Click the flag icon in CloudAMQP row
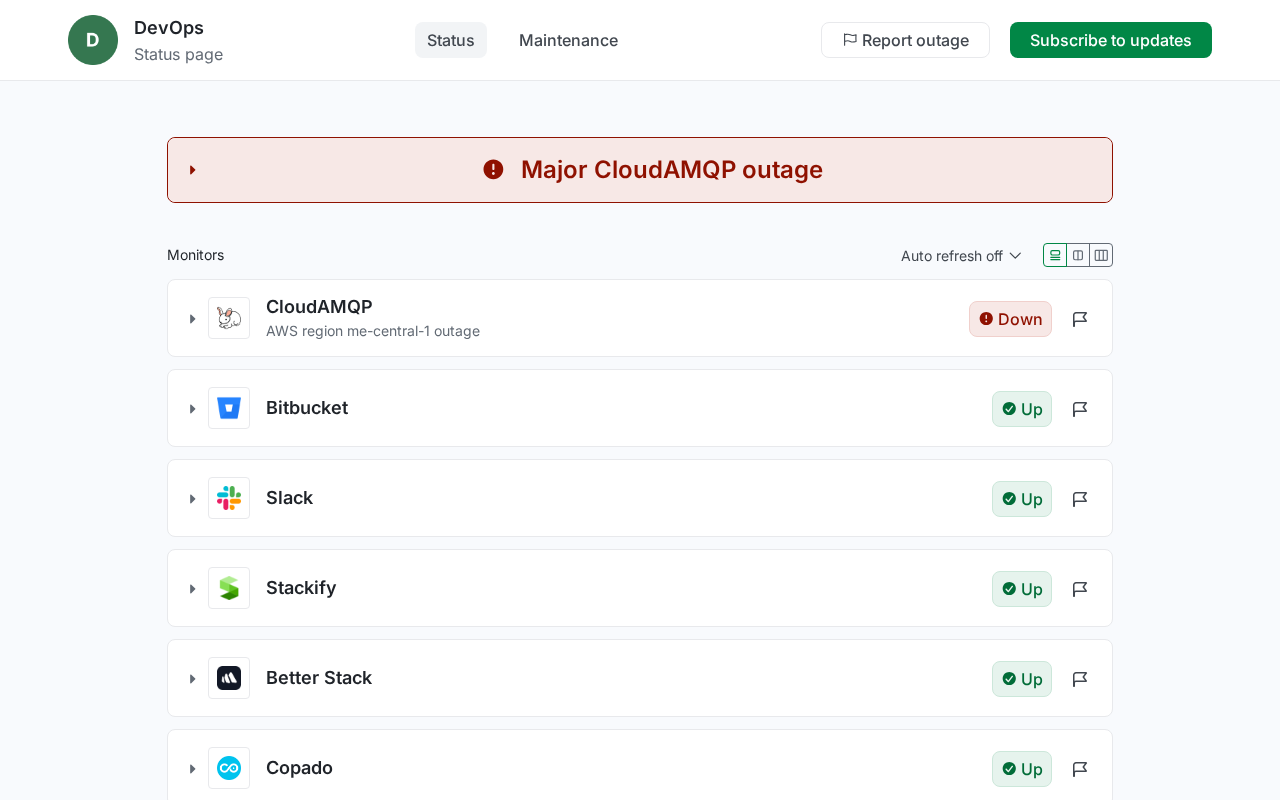 click(1080, 319)
